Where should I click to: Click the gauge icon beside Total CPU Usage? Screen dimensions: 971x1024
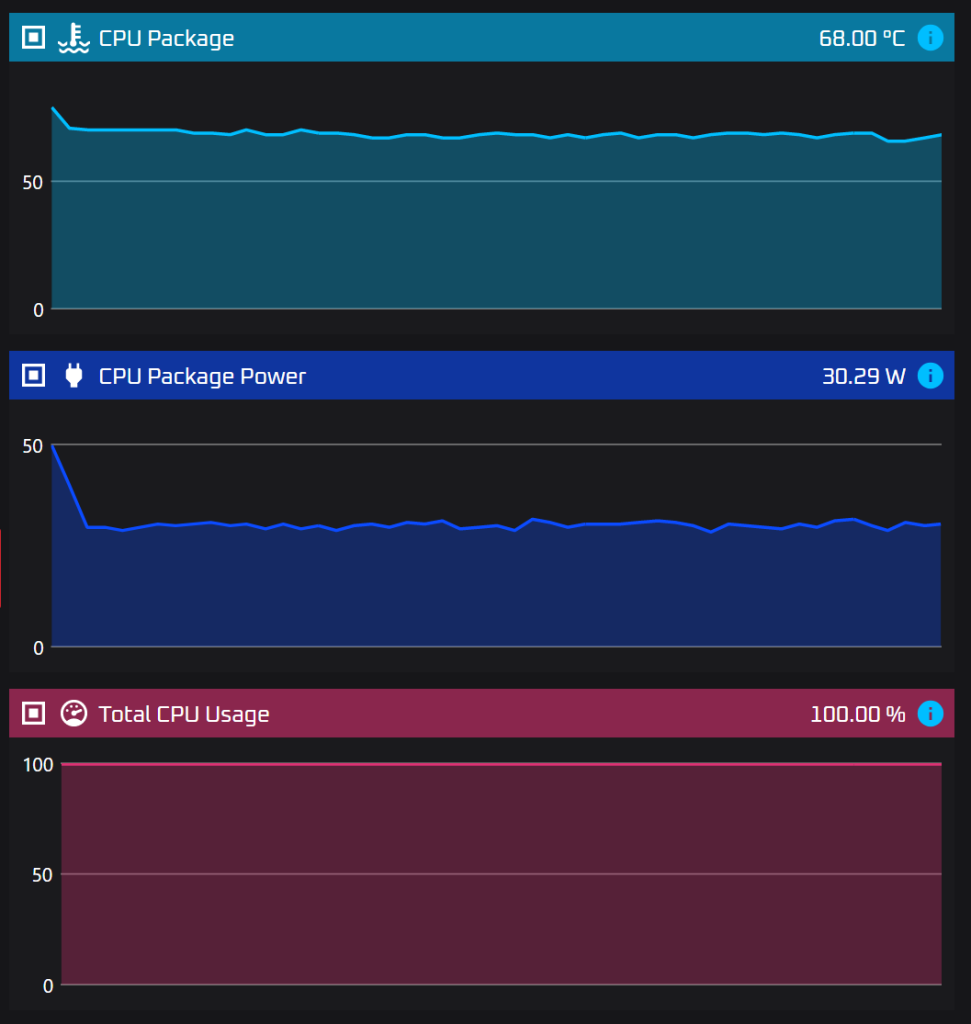[x=73, y=713]
